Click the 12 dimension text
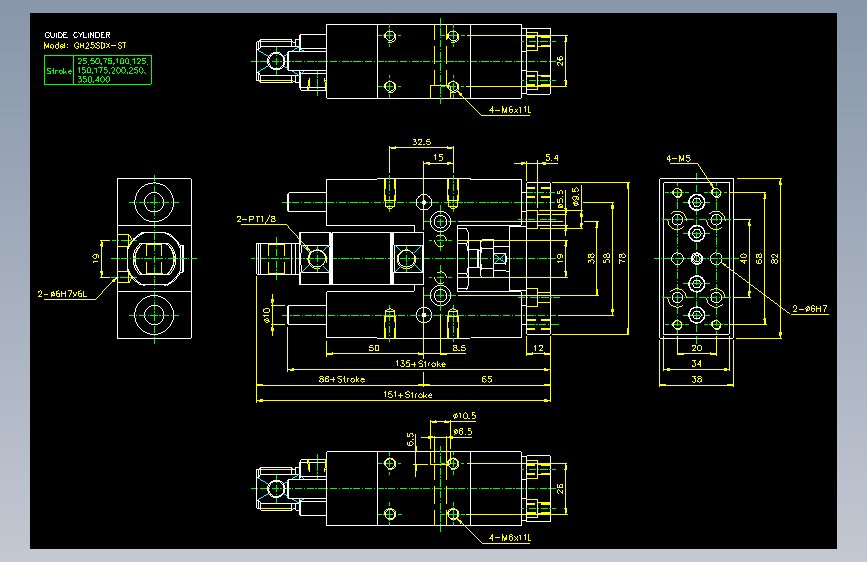The height and width of the screenshot is (562, 867). click(x=538, y=348)
